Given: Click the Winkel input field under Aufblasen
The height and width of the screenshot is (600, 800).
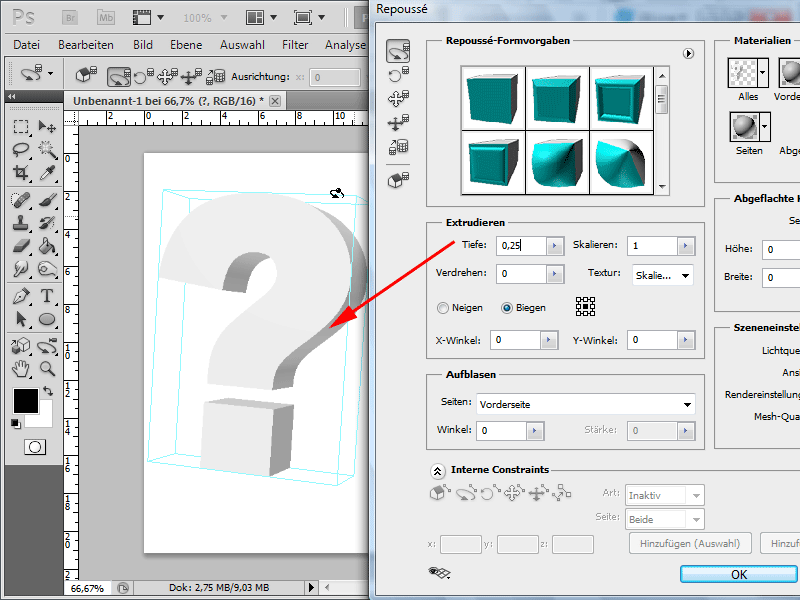Looking at the screenshot, I should [502, 431].
